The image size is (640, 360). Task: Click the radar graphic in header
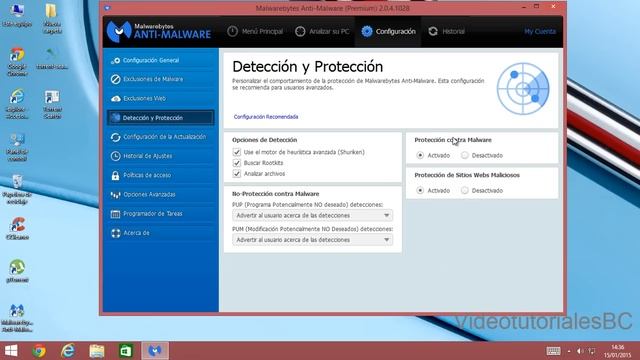(x=523, y=89)
